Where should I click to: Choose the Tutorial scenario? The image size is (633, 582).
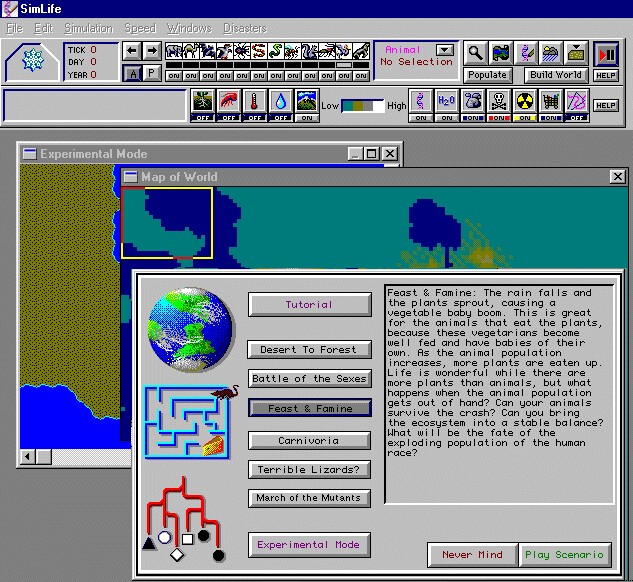point(309,304)
